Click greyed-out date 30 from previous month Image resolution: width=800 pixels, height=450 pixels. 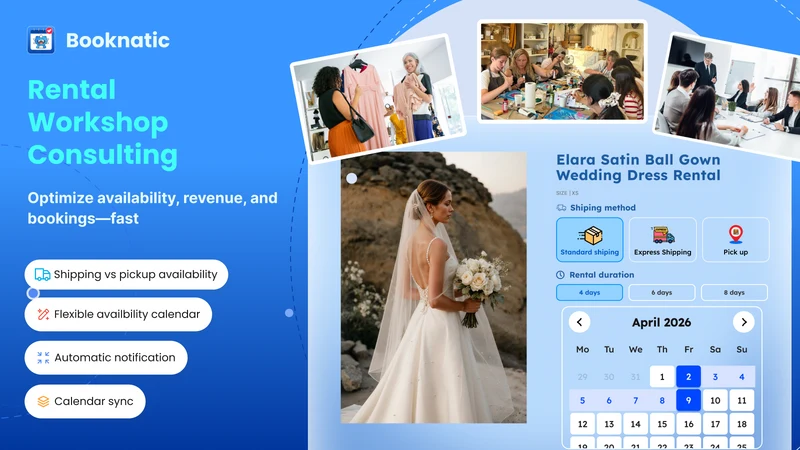pyautogui.click(x=609, y=377)
